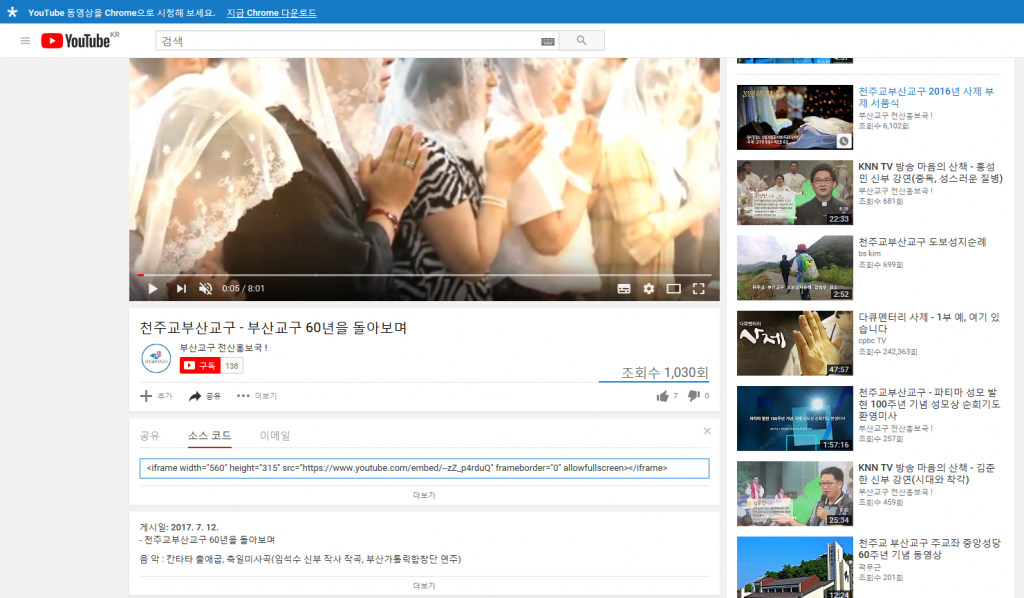Click the red 구독 subscribe button
This screenshot has height=598, width=1024.
(200, 366)
